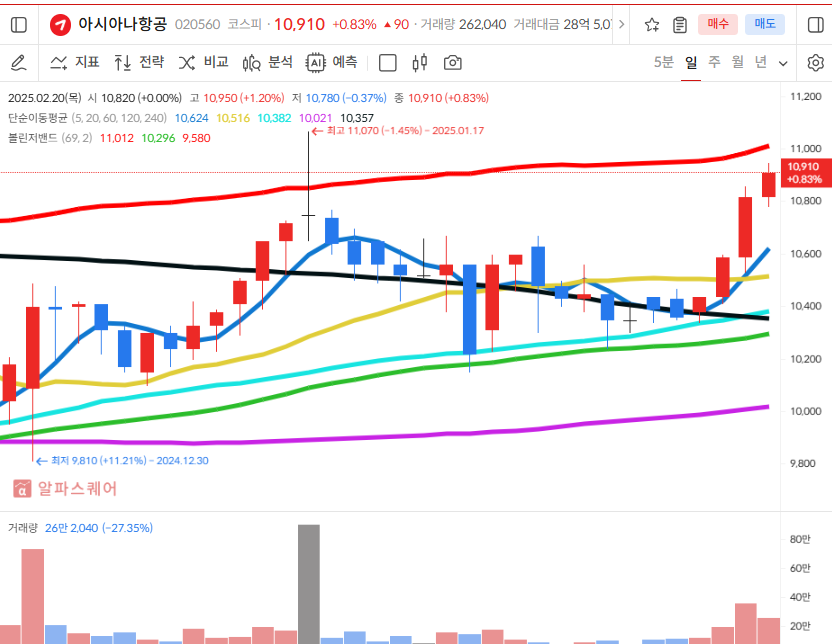Expand header info with right chevron

(621, 24)
